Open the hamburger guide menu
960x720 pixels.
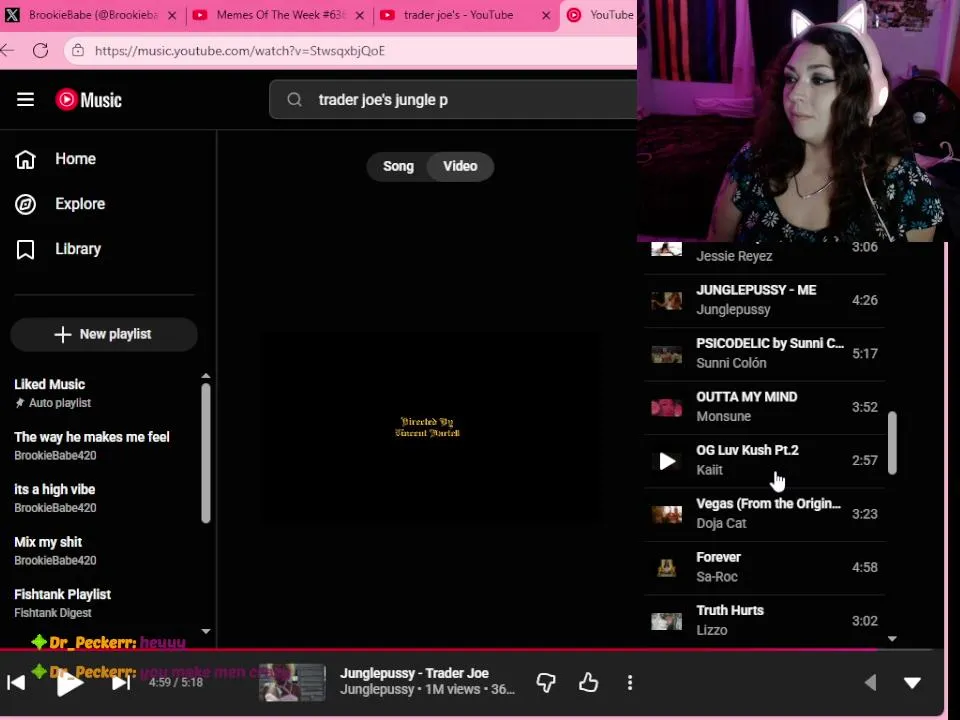[25, 99]
